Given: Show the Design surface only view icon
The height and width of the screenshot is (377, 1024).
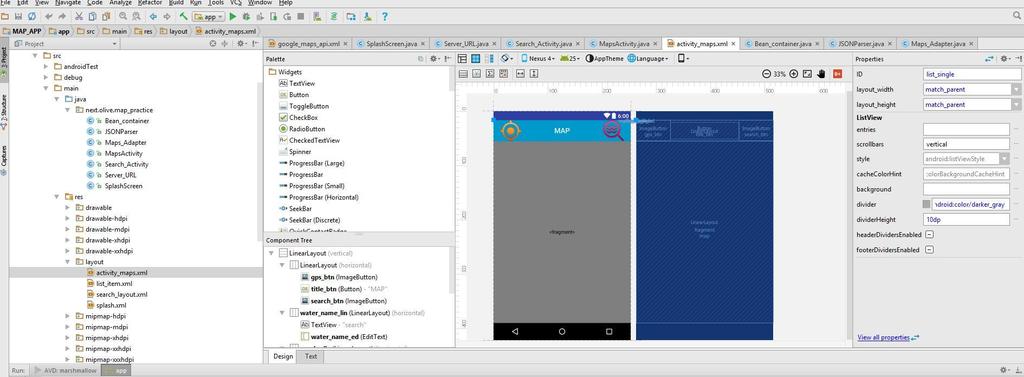Looking at the screenshot, I should 462,58.
